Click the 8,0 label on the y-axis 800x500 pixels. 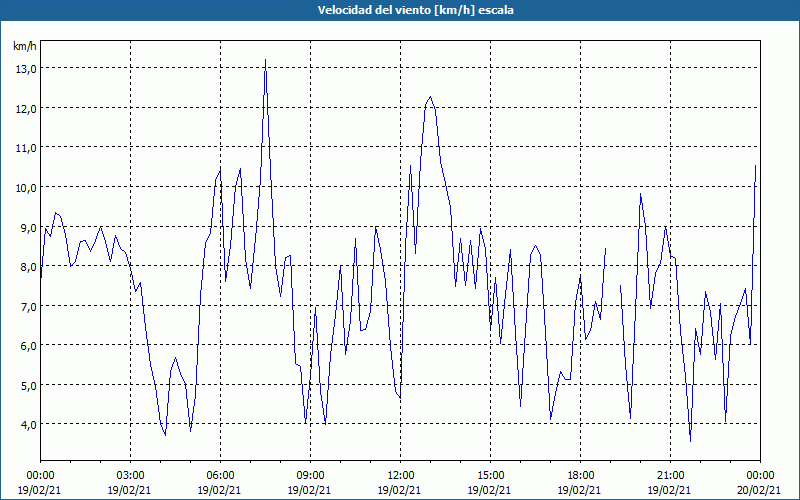tap(29, 267)
